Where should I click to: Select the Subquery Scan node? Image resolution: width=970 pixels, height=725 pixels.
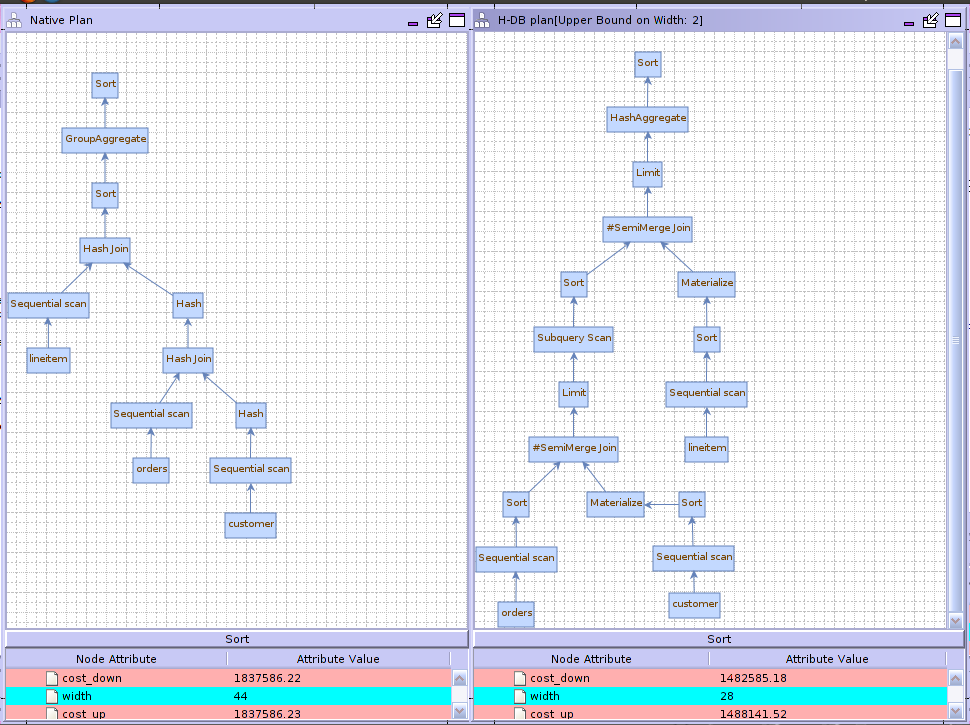coord(573,338)
